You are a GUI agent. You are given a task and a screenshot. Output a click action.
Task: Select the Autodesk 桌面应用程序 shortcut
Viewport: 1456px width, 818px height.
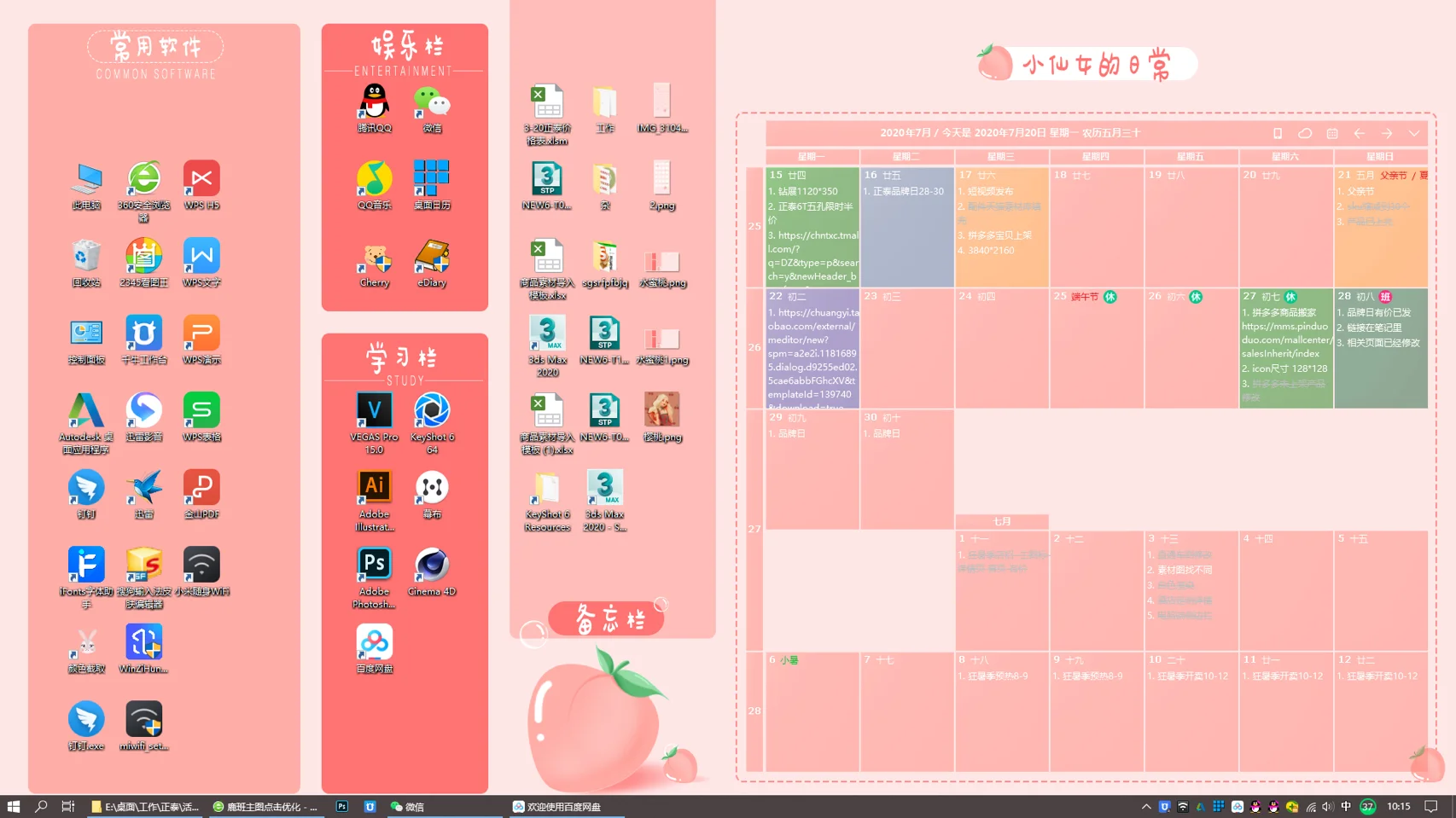[86, 423]
